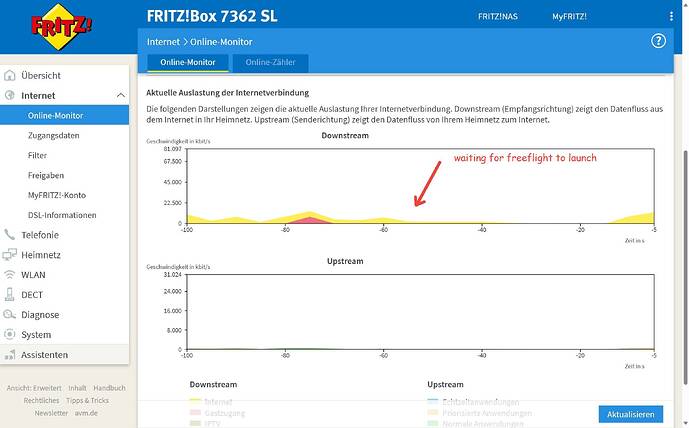This screenshot has width=689, height=428.
Task: Open the avm.de footer link
Action: (x=86, y=413)
